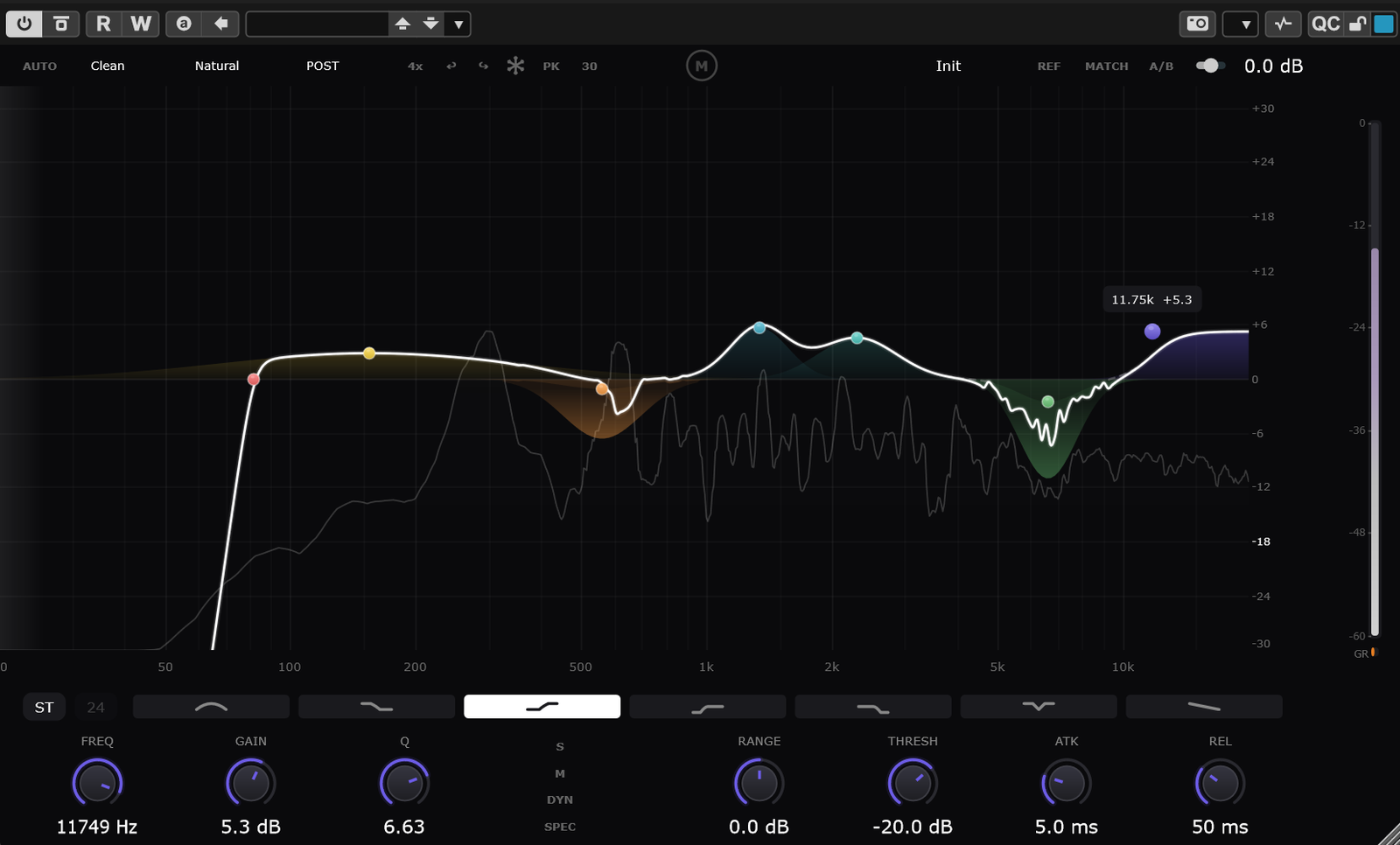Click the camera snapshot icon
The image size is (1400, 845).
1197,24
